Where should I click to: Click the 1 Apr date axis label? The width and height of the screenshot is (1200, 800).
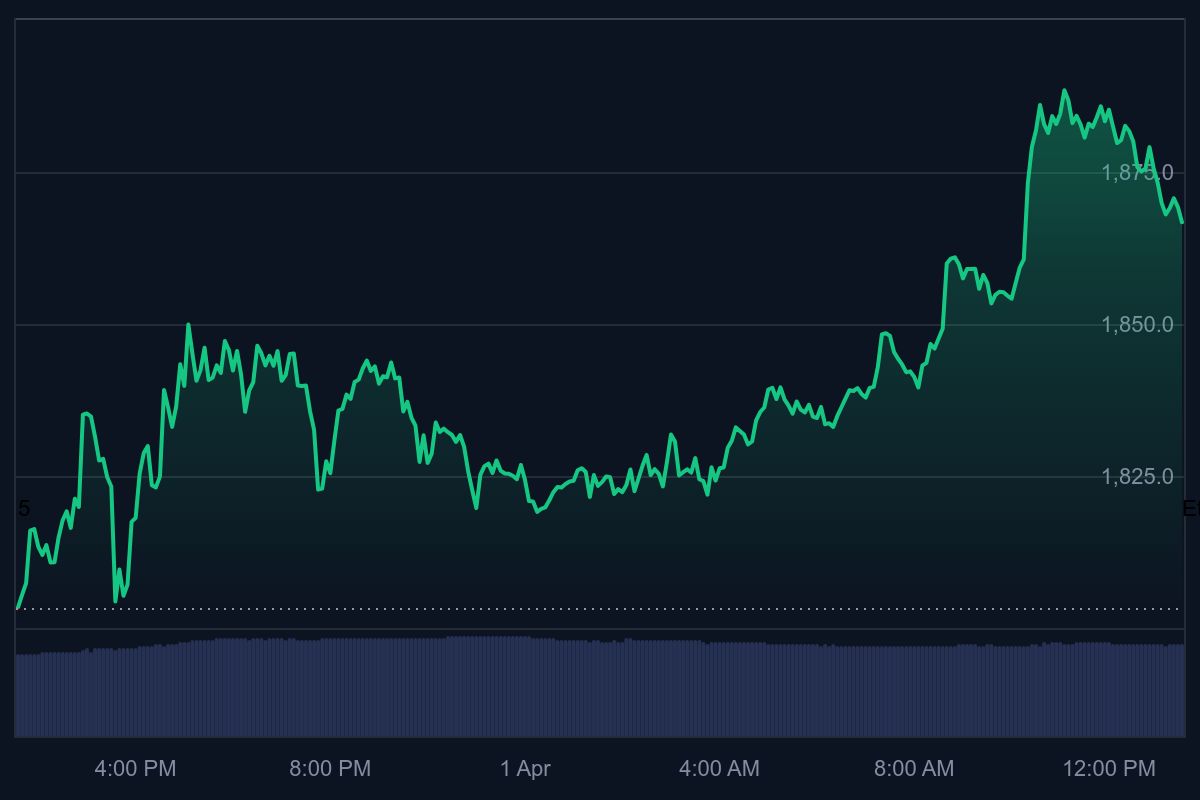525,769
